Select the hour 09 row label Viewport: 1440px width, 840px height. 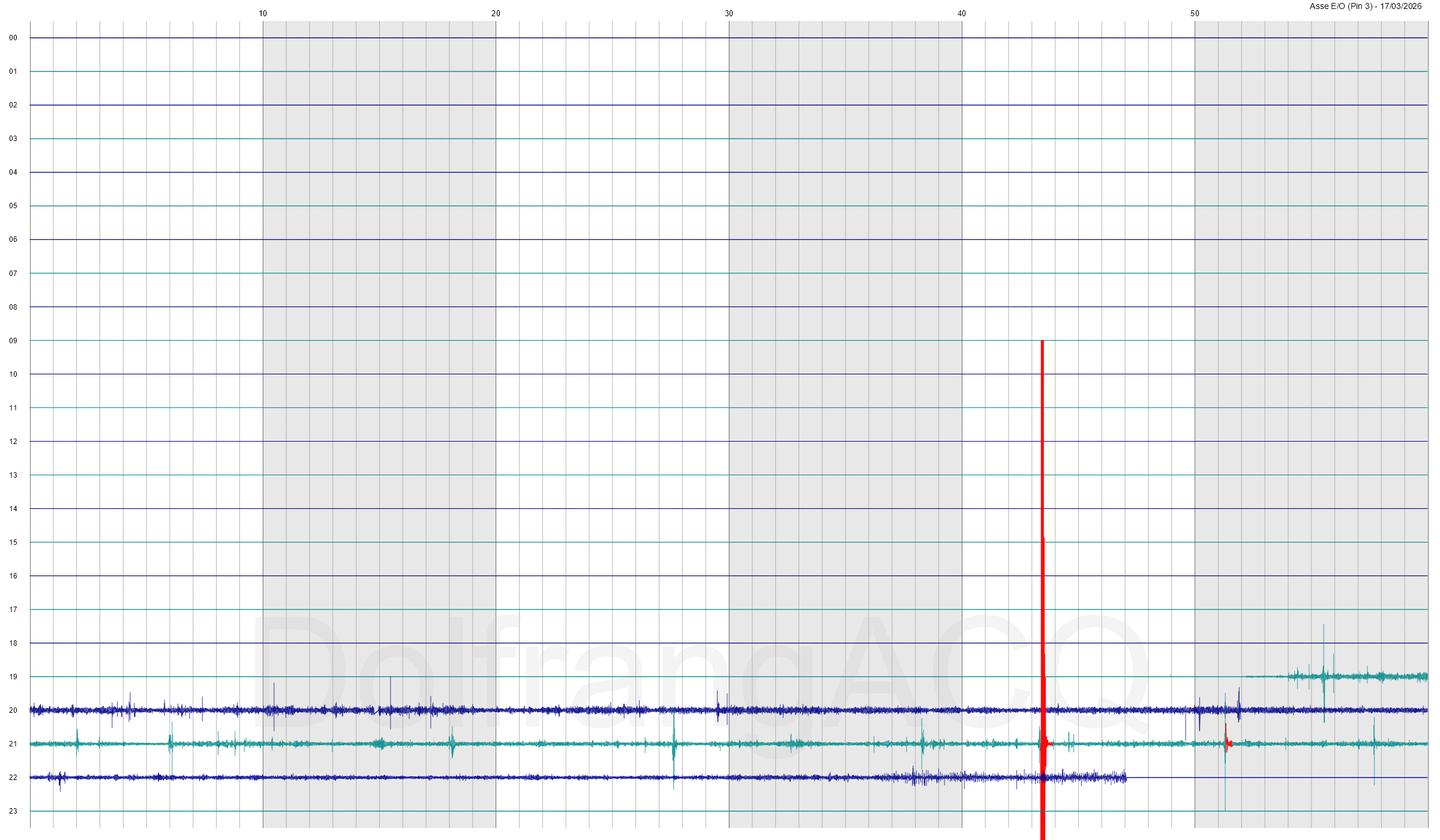[13, 341]
